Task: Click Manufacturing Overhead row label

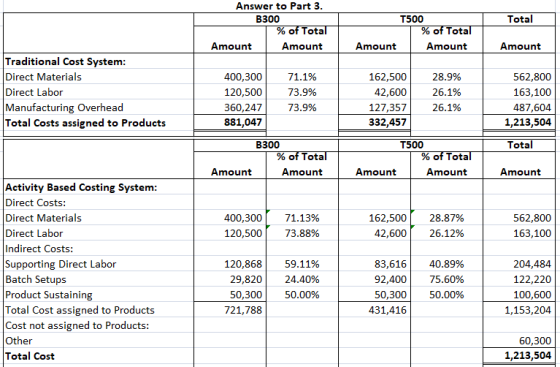Action: tap(64, 107)
